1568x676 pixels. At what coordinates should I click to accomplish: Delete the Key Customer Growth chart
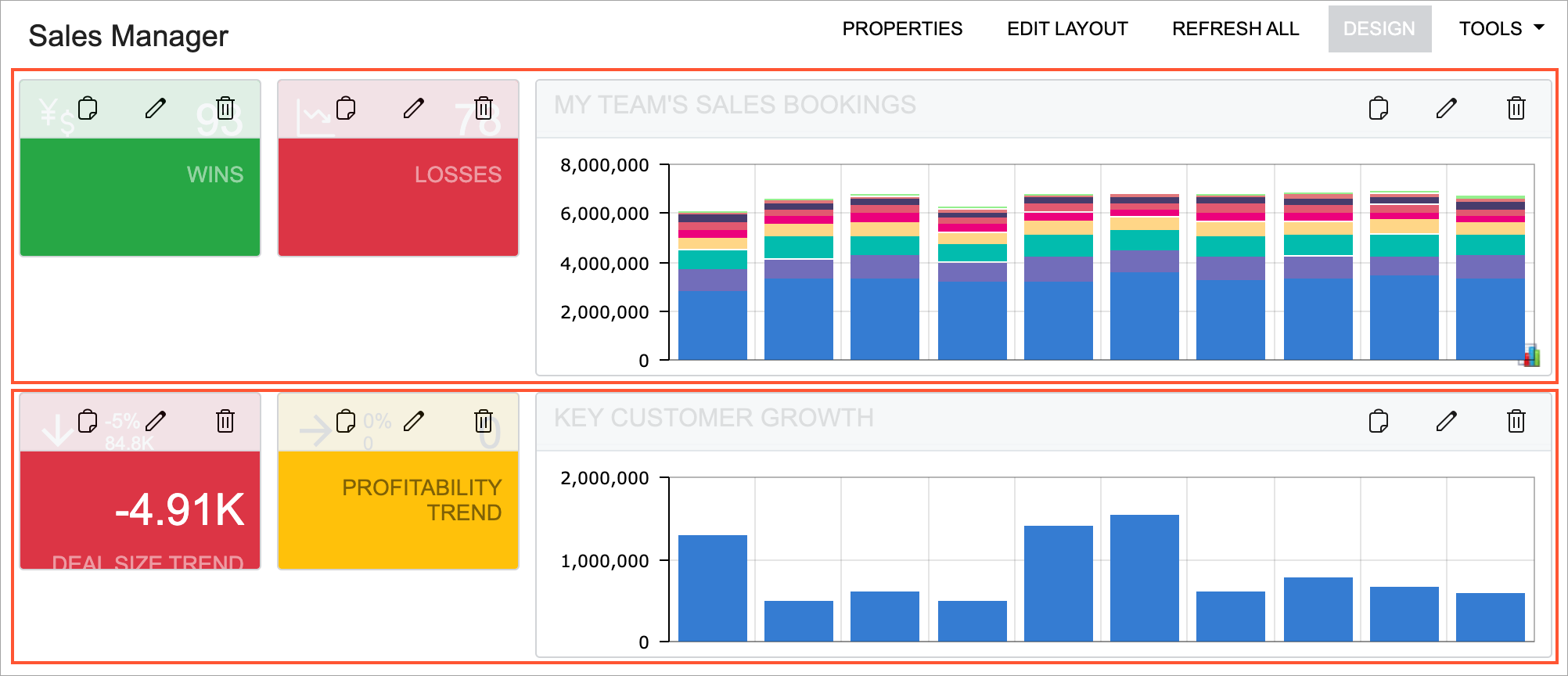pos(1516,422)
